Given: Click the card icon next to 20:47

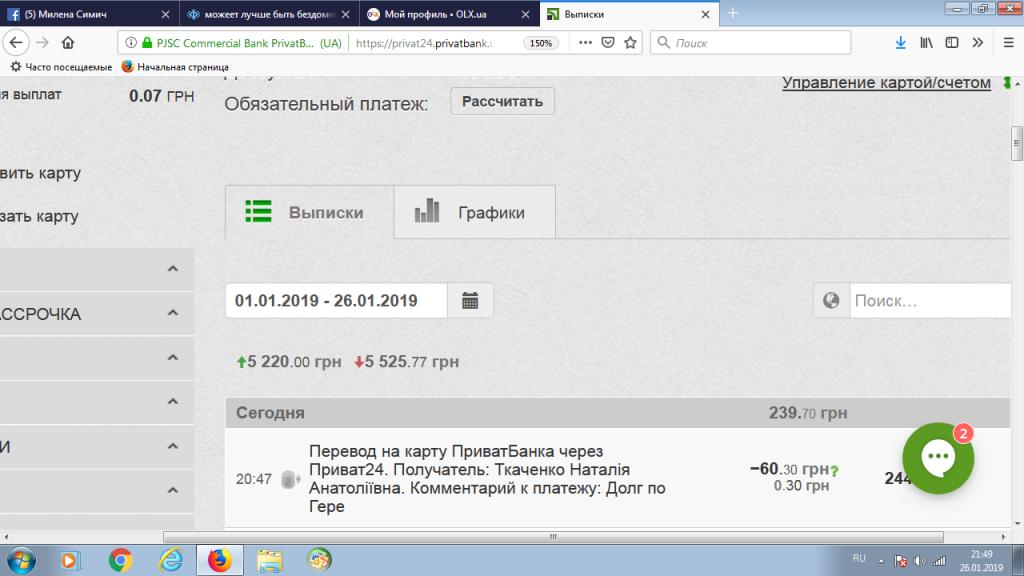Looking at the screenshot, I should click(290, 479).
